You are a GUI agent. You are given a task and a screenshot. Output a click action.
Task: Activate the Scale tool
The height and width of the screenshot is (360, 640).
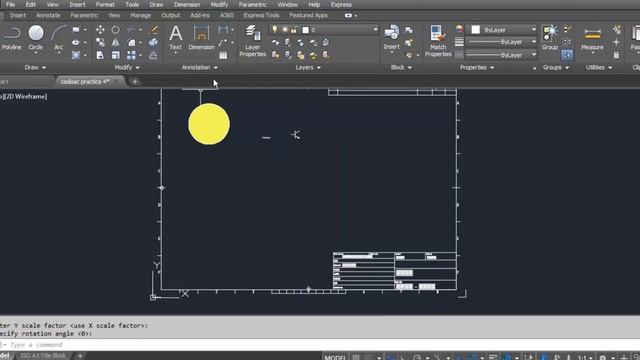(116, 55)
